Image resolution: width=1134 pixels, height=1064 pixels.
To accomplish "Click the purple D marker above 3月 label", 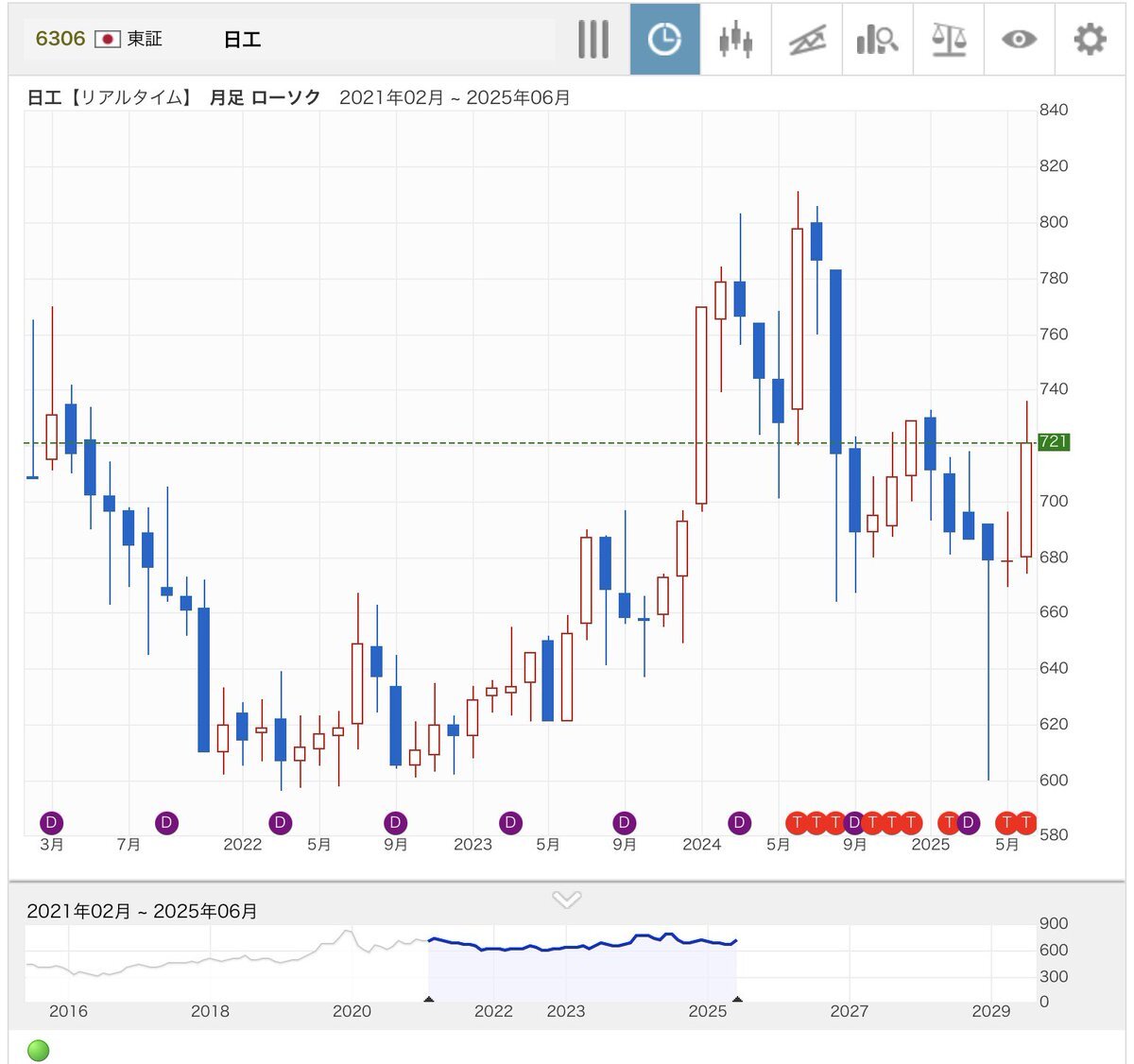I will coord(51,822).
